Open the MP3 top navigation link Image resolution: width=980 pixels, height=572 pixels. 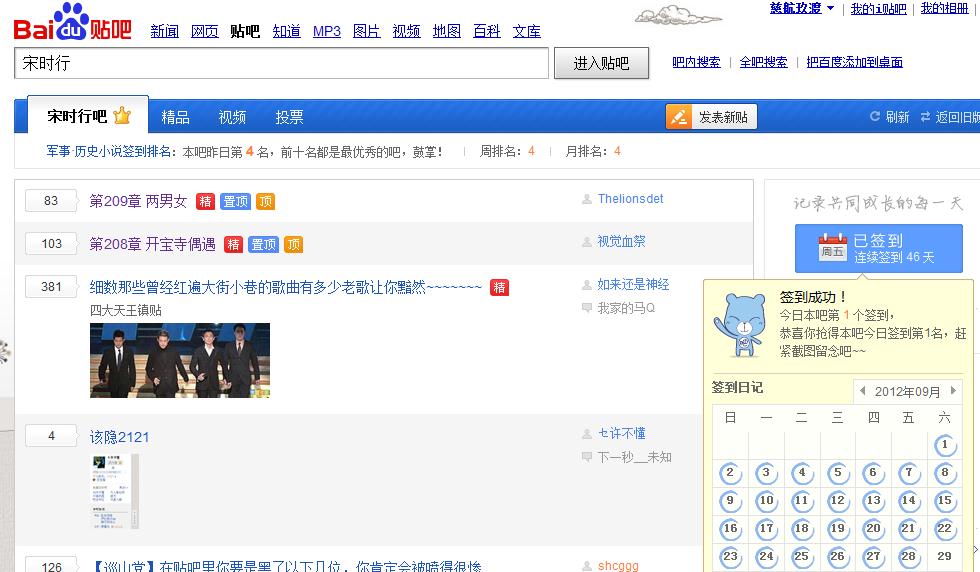coord(327,31)
